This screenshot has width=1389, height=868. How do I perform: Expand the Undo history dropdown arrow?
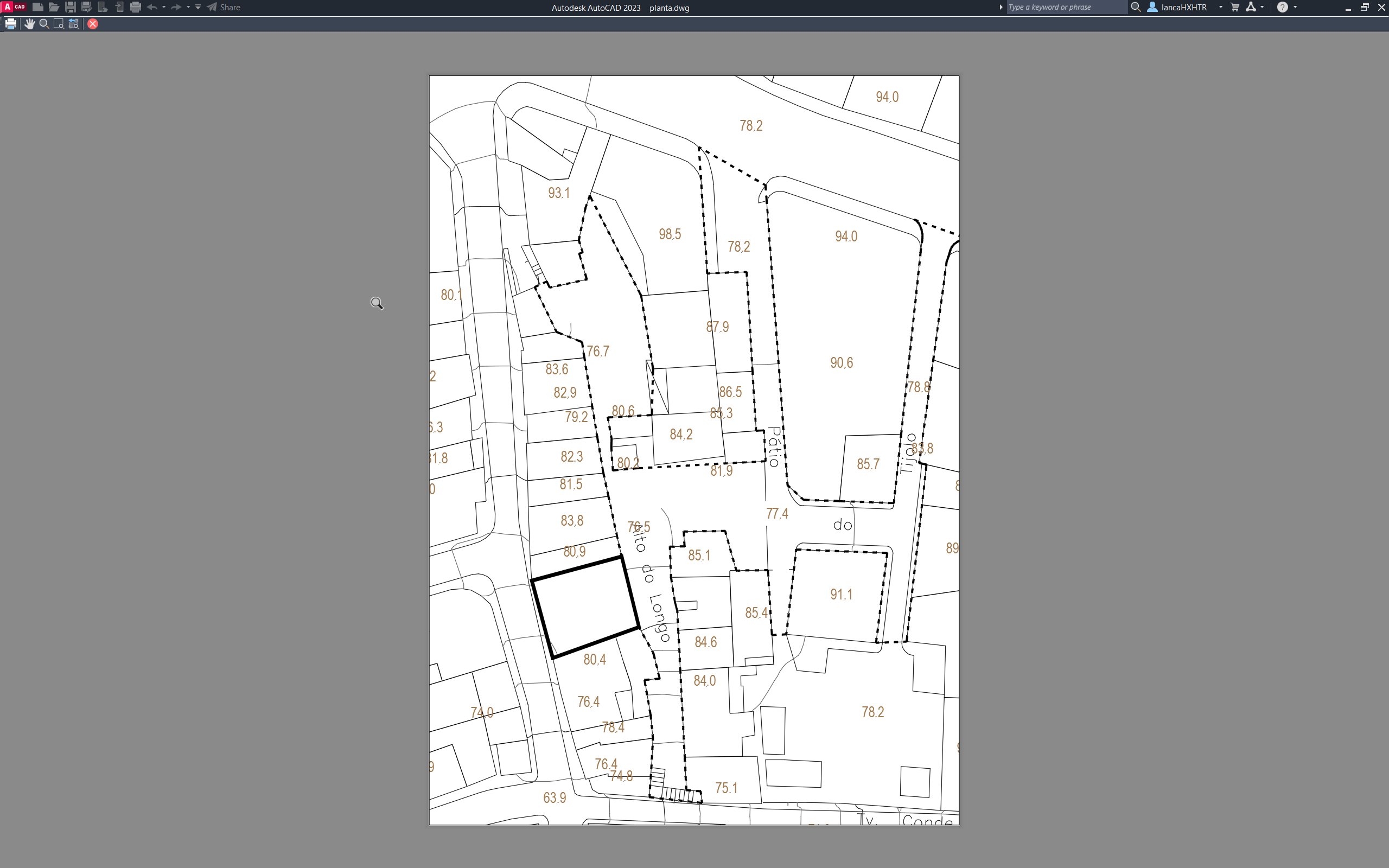coord(164,8)
